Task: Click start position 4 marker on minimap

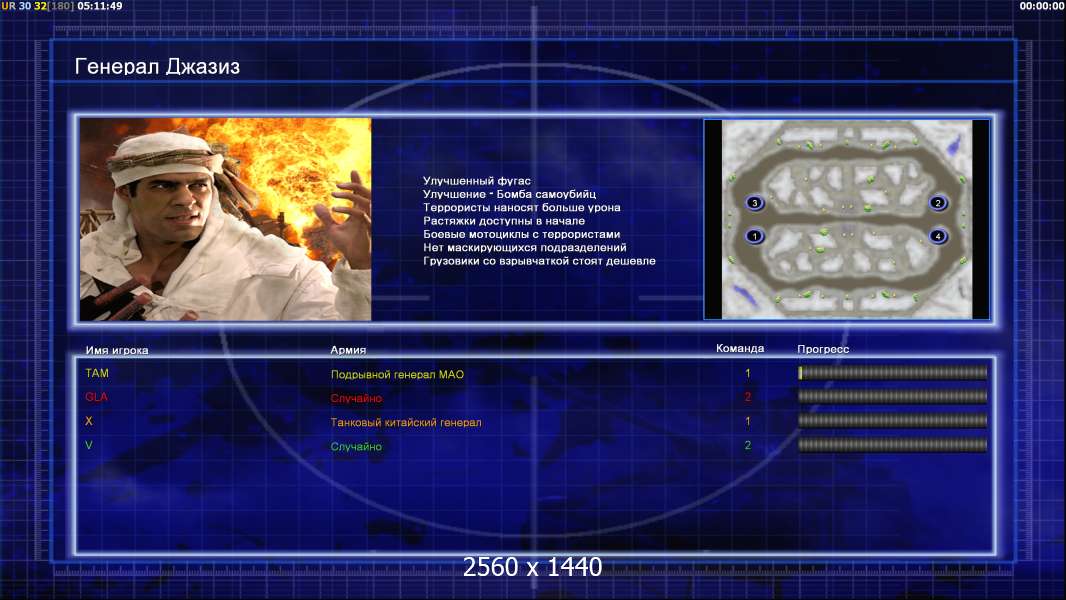Action: 938,236
